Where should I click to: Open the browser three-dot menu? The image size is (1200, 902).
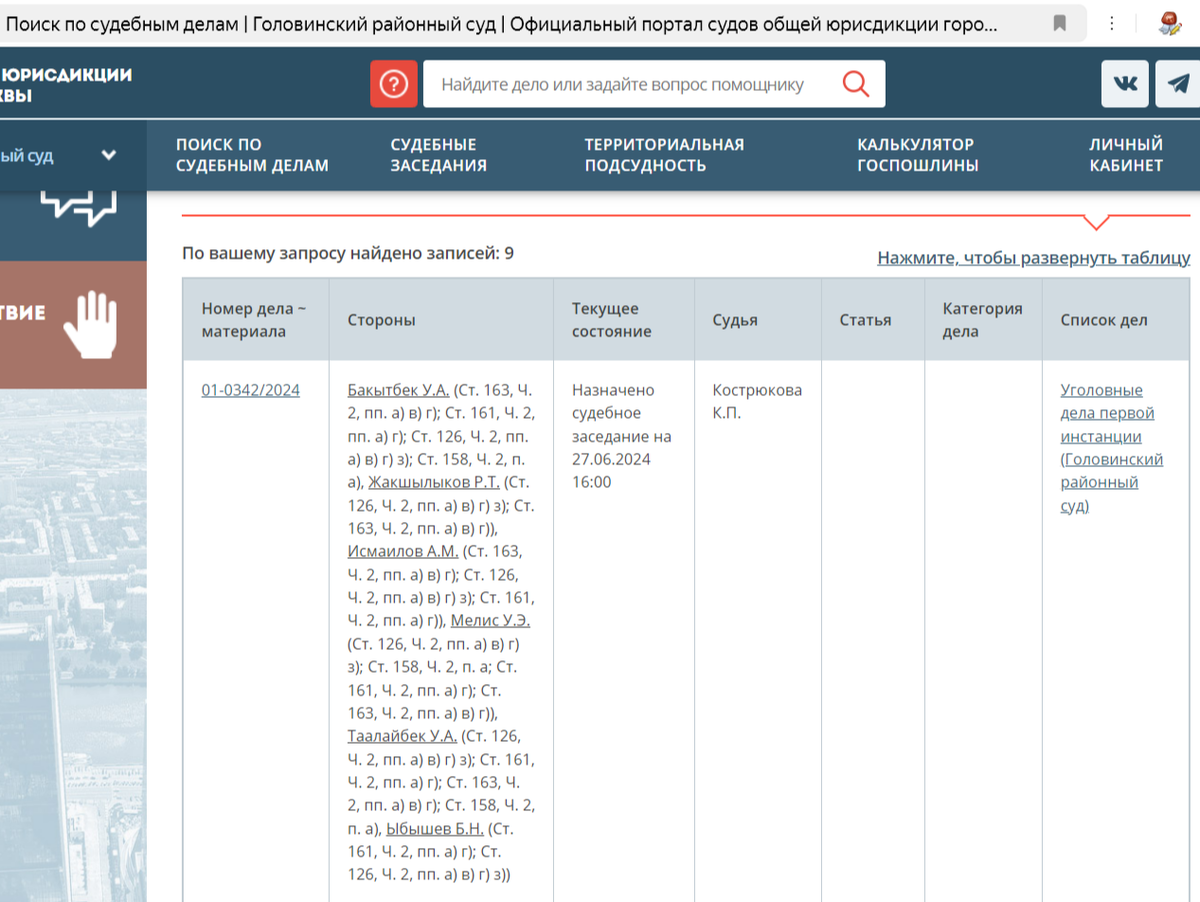(x=1113, y=23)
